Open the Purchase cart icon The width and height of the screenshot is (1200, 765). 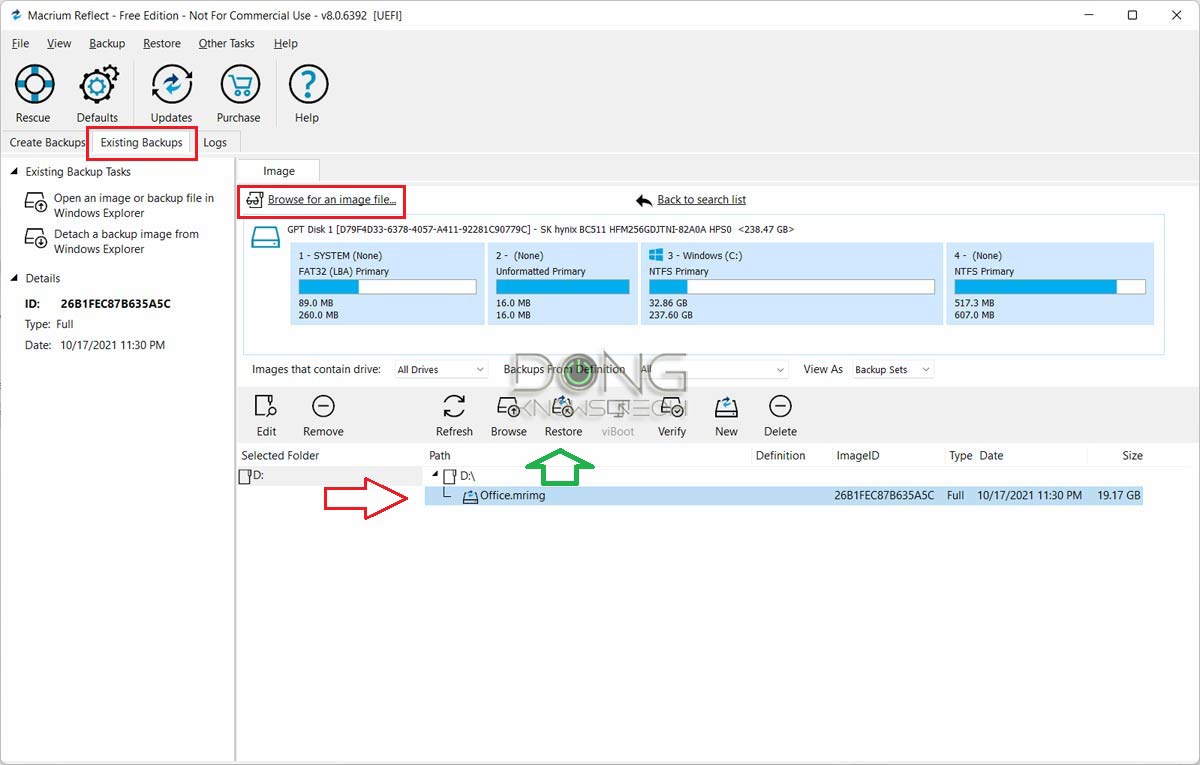point(238,94)
